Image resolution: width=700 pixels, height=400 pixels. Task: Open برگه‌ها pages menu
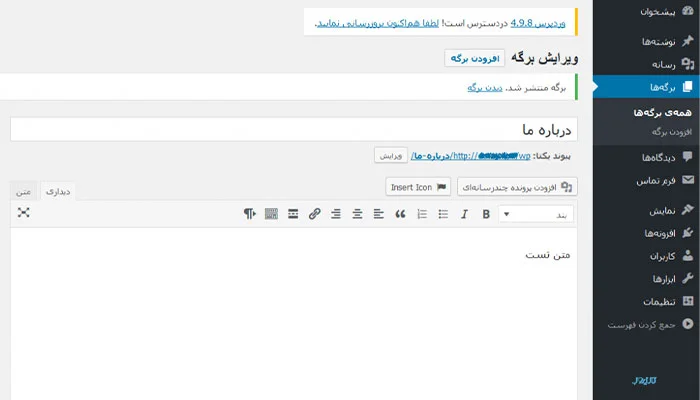tap(646, 87)
